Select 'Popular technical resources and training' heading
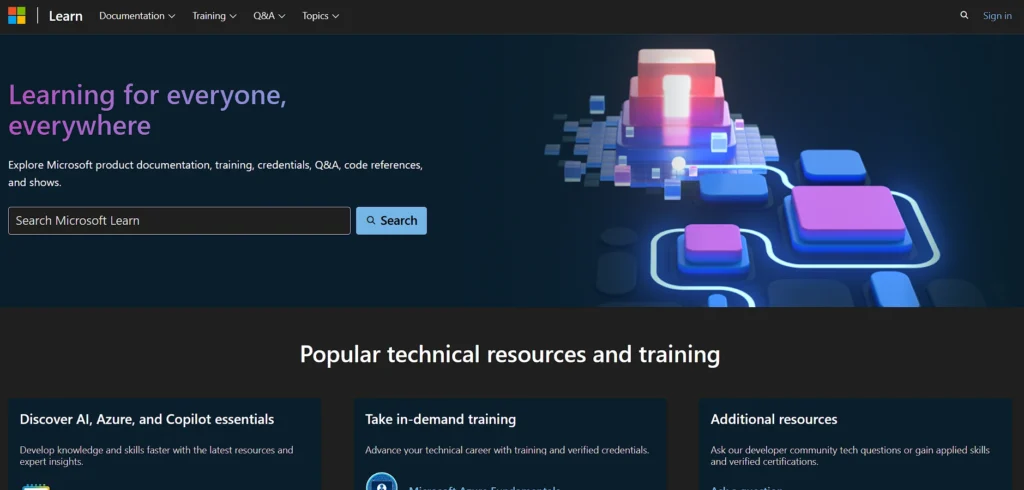This screenshot has height=490, width=1024. [510, 354]
